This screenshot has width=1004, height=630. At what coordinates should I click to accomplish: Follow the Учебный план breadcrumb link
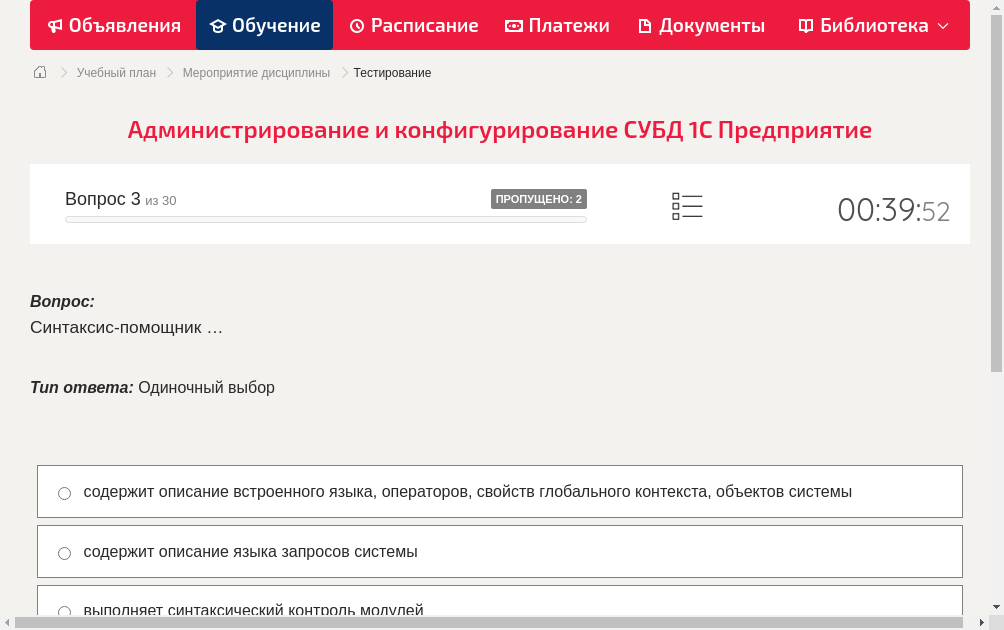(114, 72)
